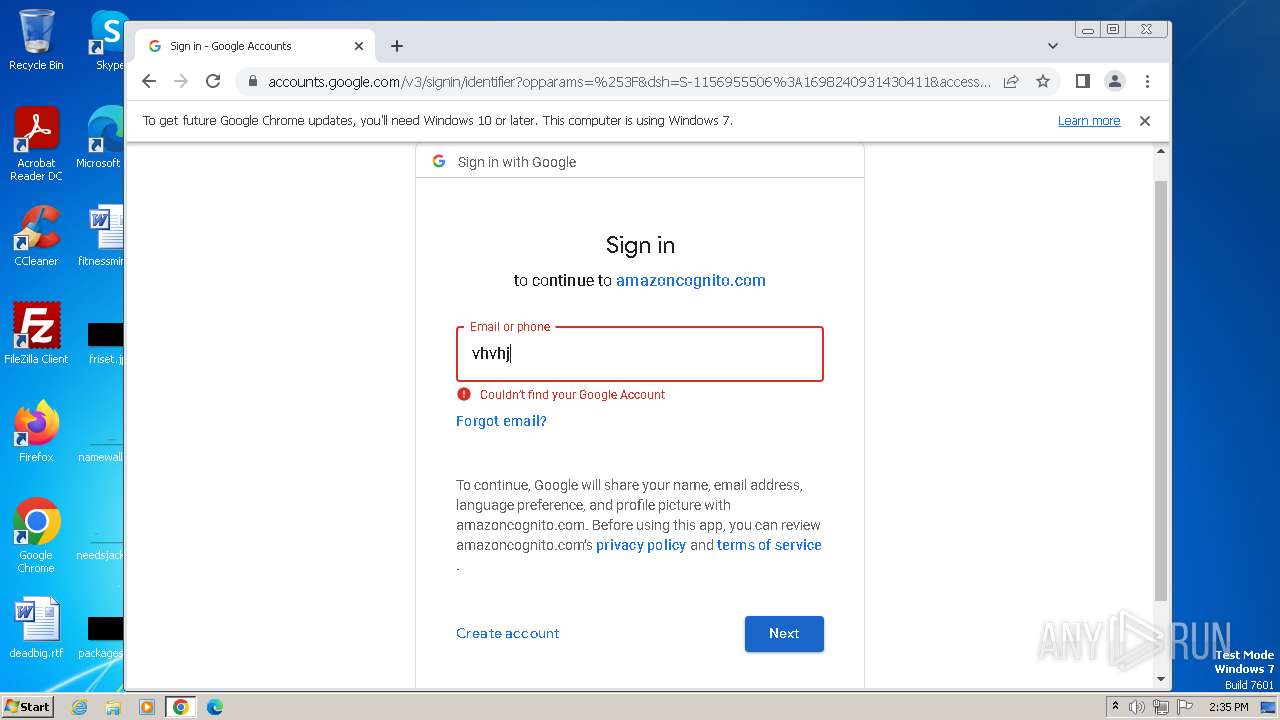
Task: Open a new tab with plus button
Action: 397,46
